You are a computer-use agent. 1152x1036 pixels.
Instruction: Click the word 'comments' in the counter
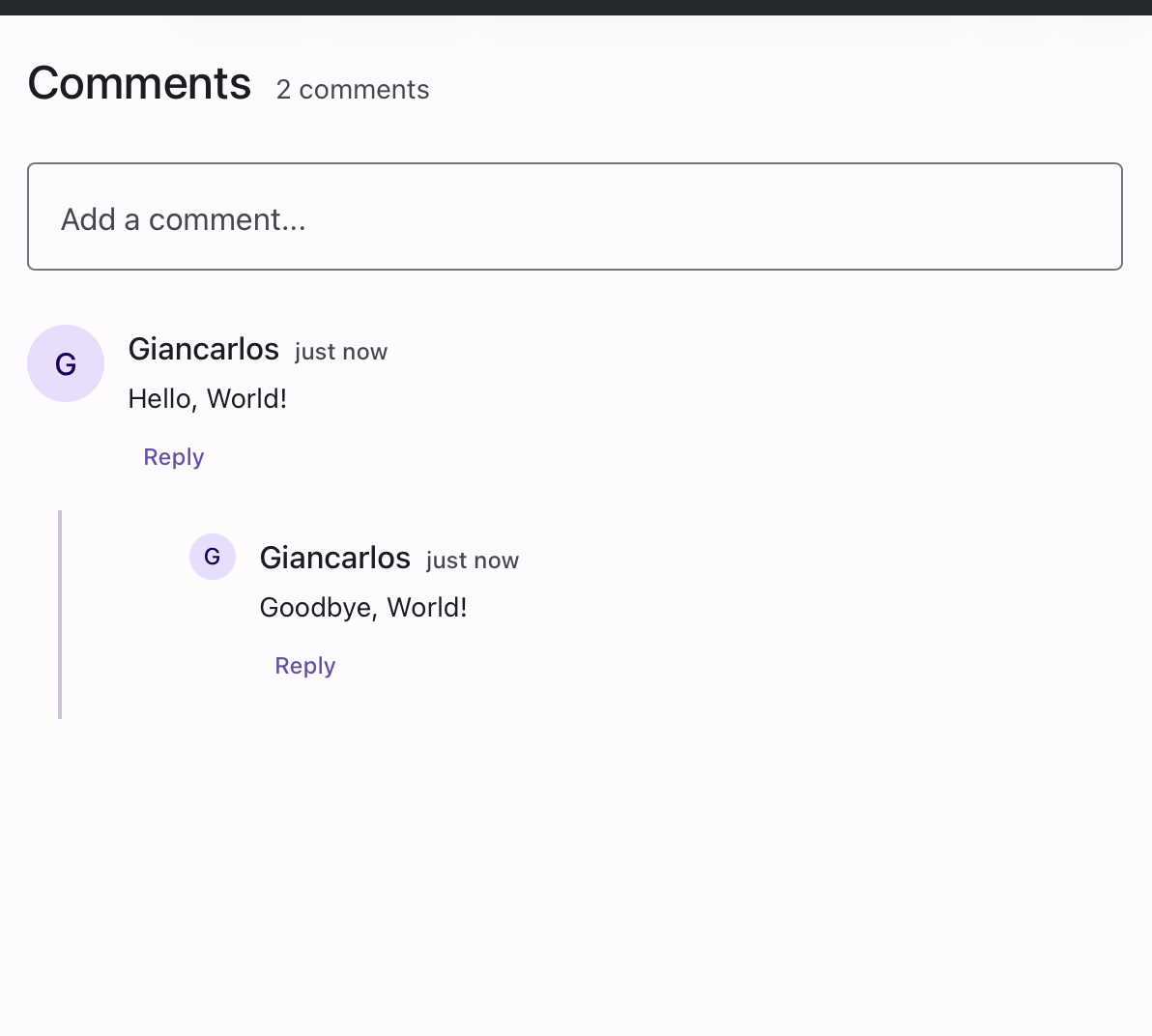(364, 90)
